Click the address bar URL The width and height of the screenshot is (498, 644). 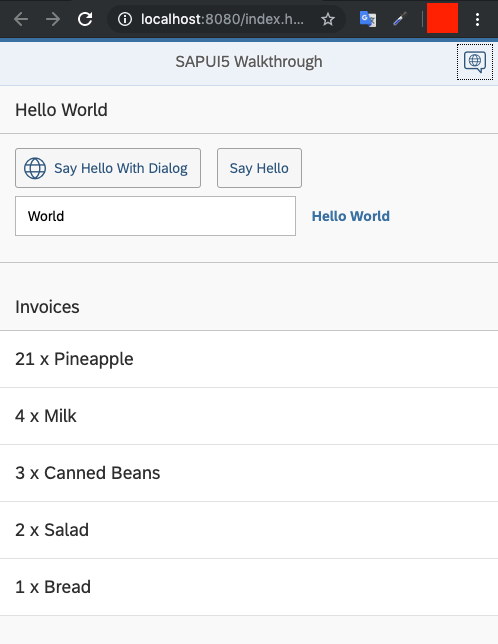tap(222, 19)
